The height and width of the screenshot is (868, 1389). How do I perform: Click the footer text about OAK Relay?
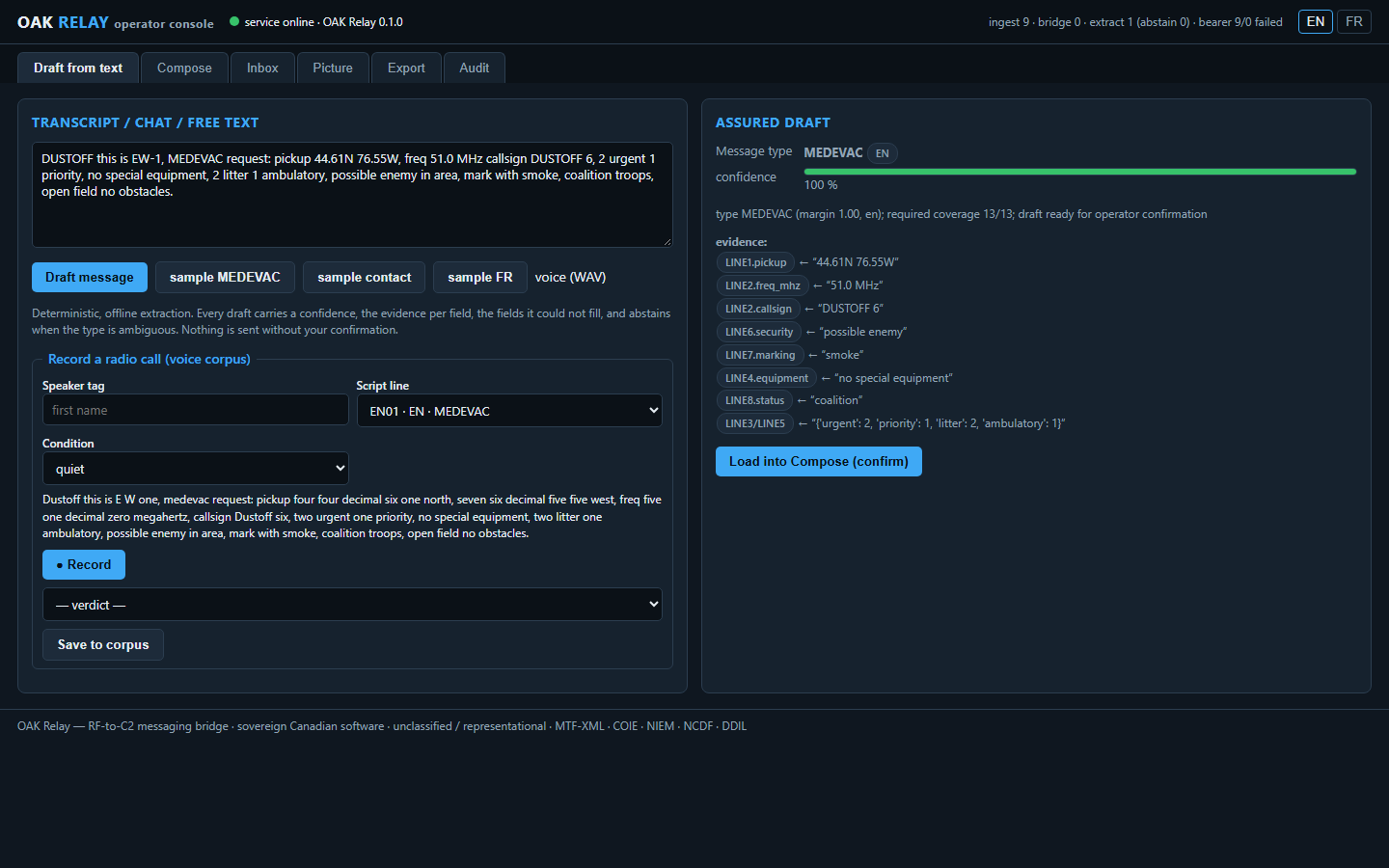pyautogui.click(x=382, y=726)
